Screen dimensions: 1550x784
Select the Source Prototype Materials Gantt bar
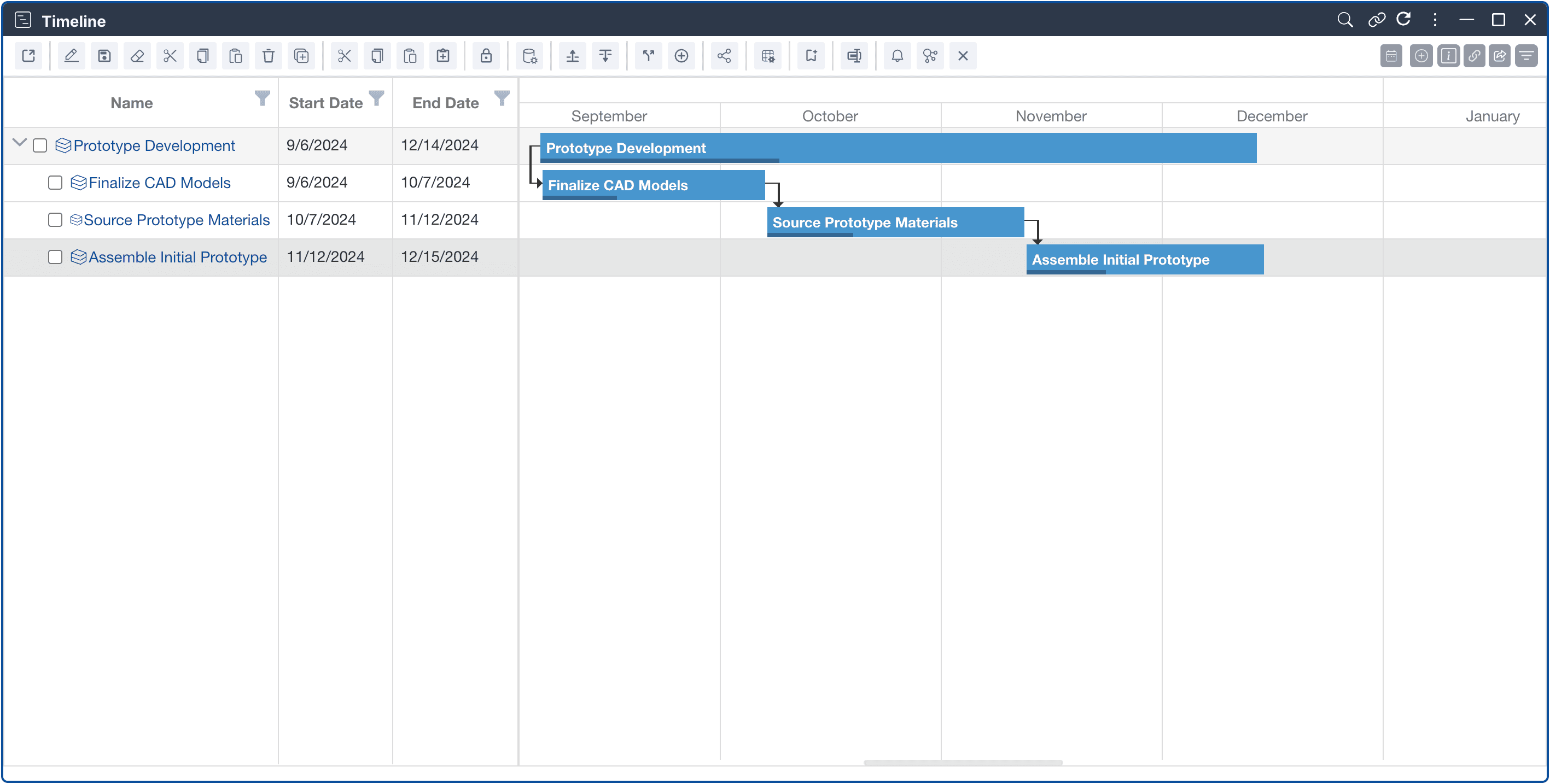click(x=895, y=223)
